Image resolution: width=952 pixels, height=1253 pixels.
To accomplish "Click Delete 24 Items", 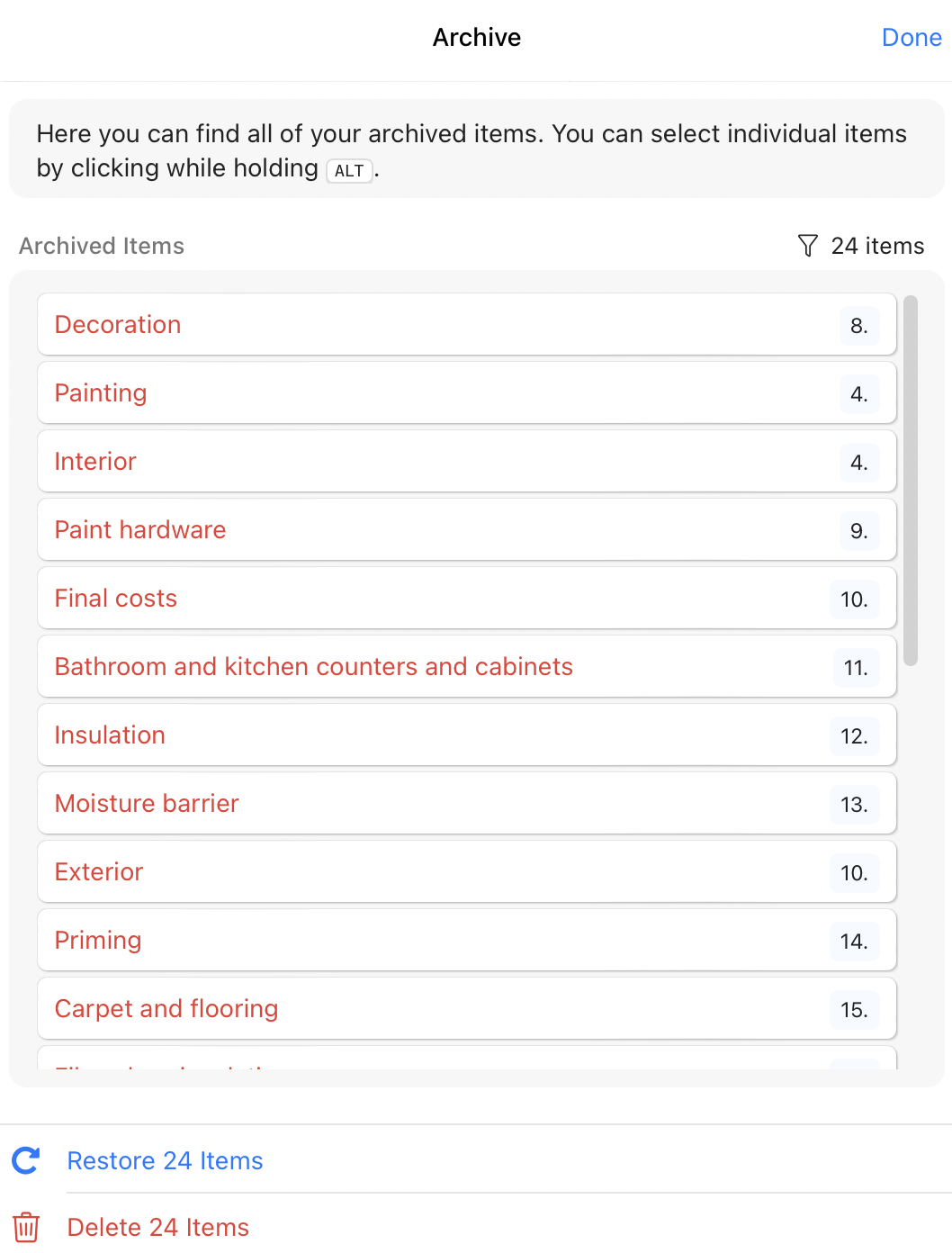I will [x=157, y=1227].
